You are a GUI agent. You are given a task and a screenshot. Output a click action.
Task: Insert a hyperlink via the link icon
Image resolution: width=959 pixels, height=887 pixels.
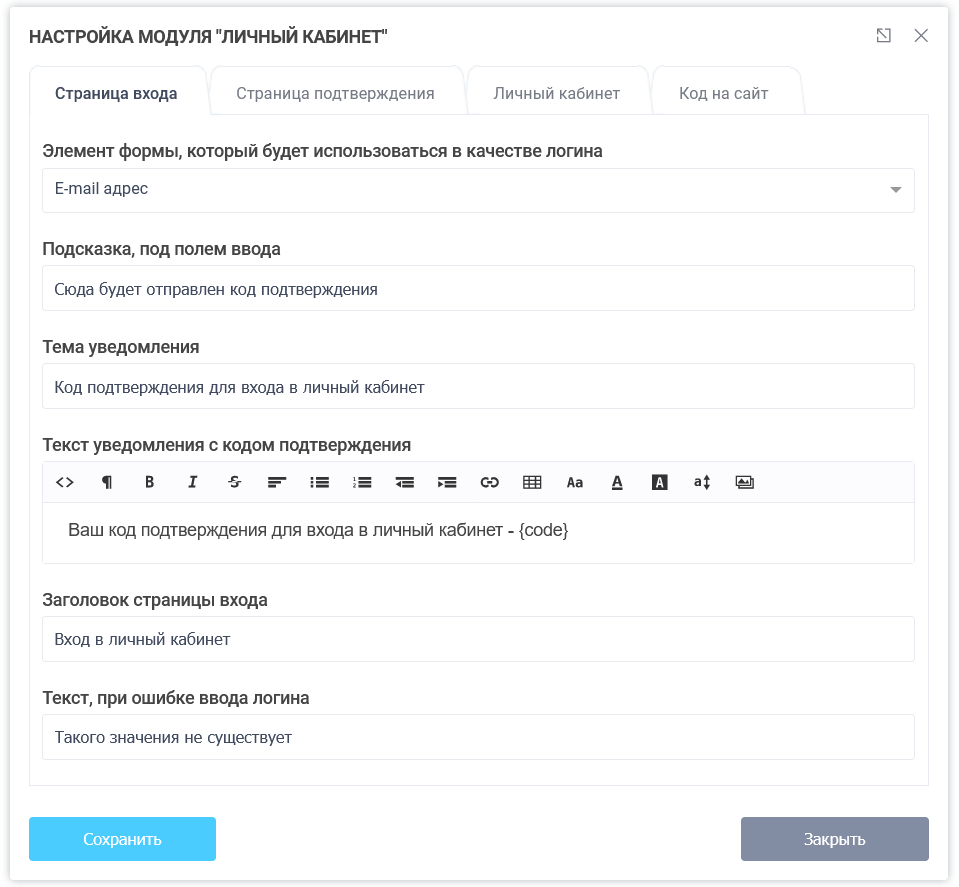point(490,482)
